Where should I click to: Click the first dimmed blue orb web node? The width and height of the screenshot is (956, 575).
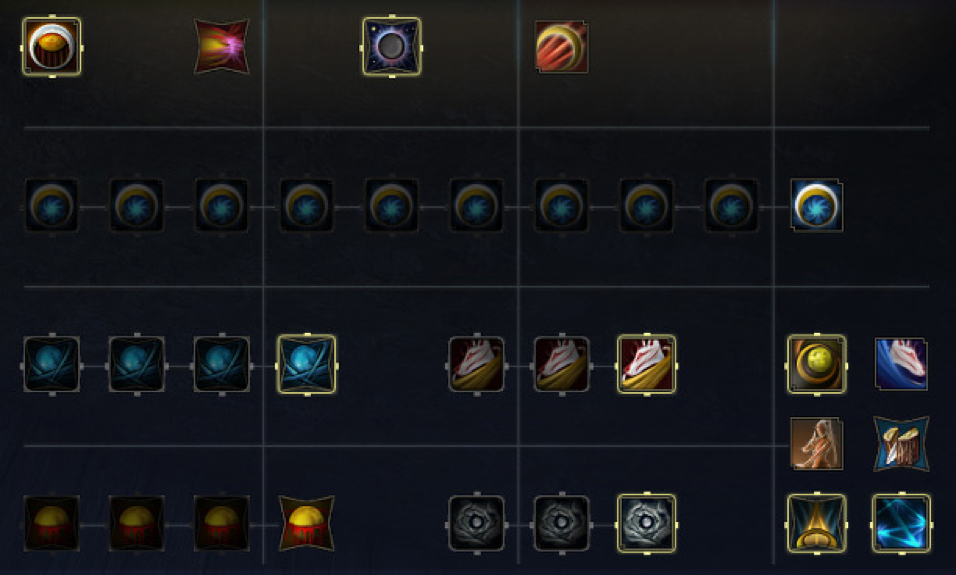52,364
